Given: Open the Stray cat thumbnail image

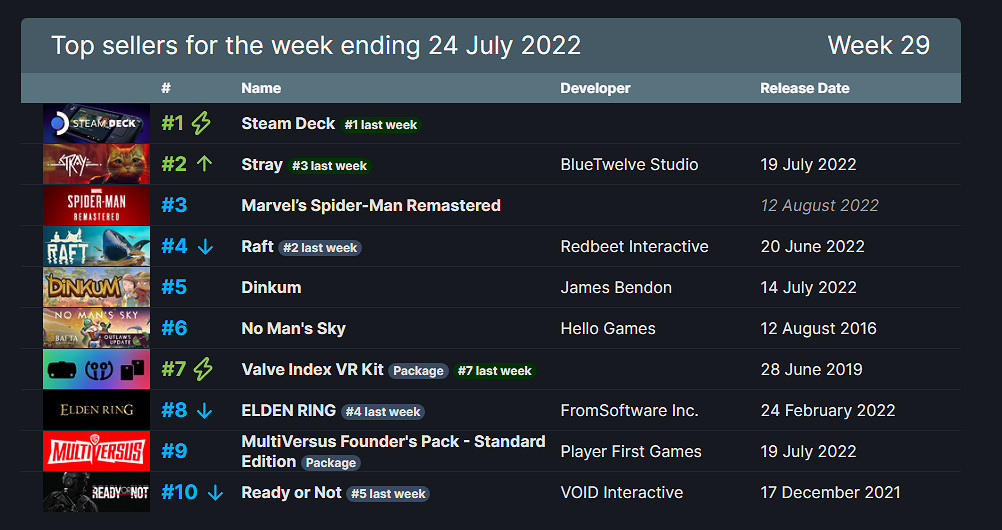Looking at the screenshot, I should tap(96, 164).
